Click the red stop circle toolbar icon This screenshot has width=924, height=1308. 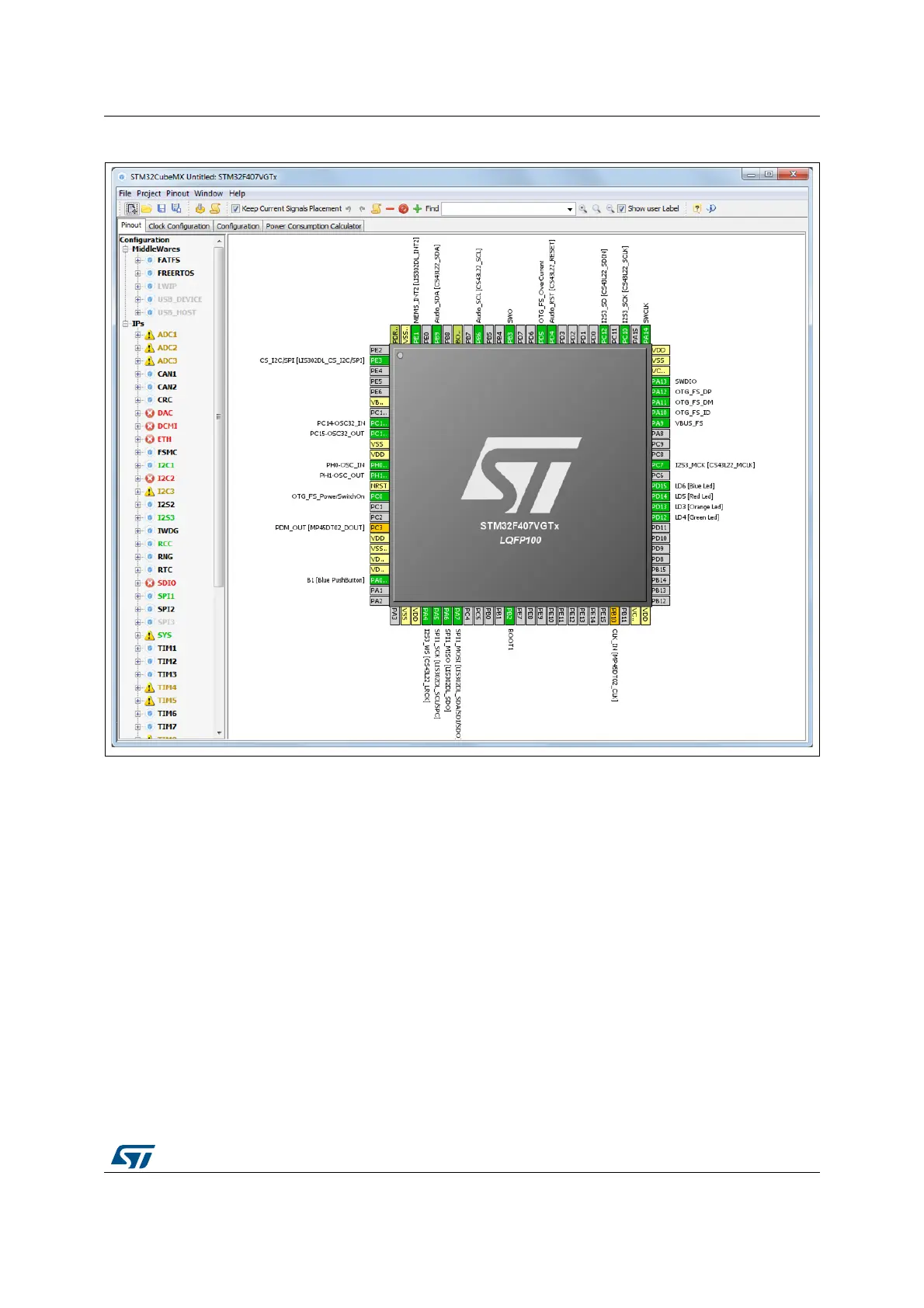tap(403, 209)
